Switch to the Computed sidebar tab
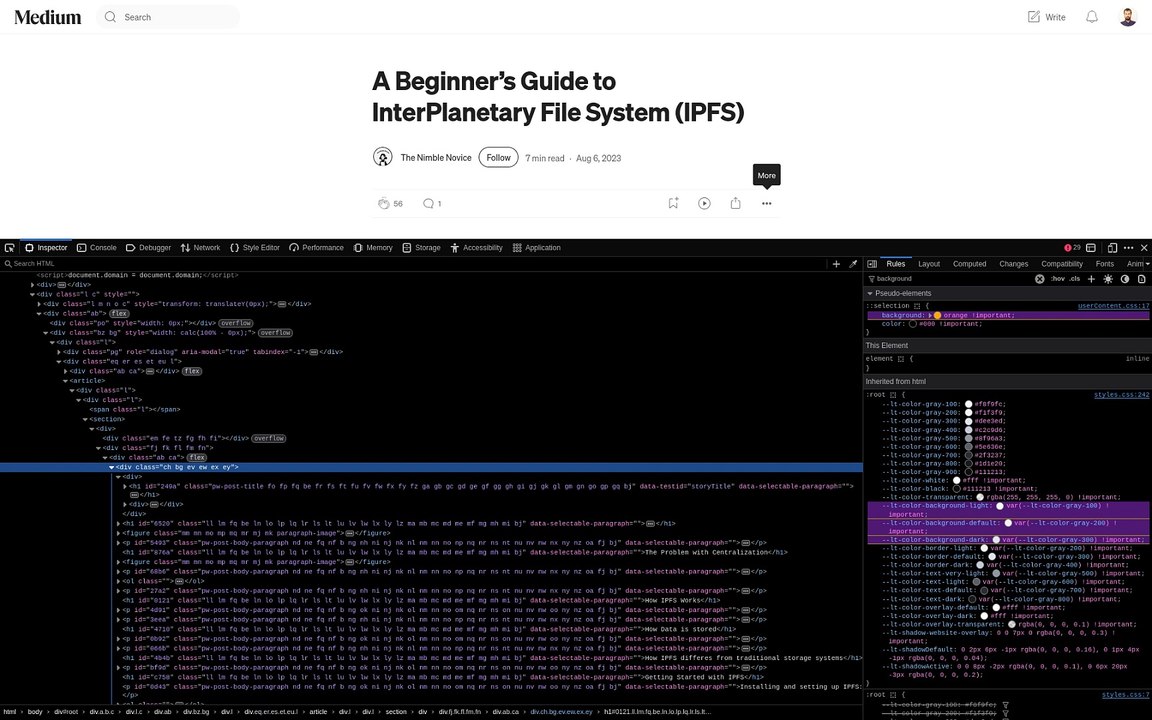The height and width of the screenshot is (720, 1152). point(969,264)
